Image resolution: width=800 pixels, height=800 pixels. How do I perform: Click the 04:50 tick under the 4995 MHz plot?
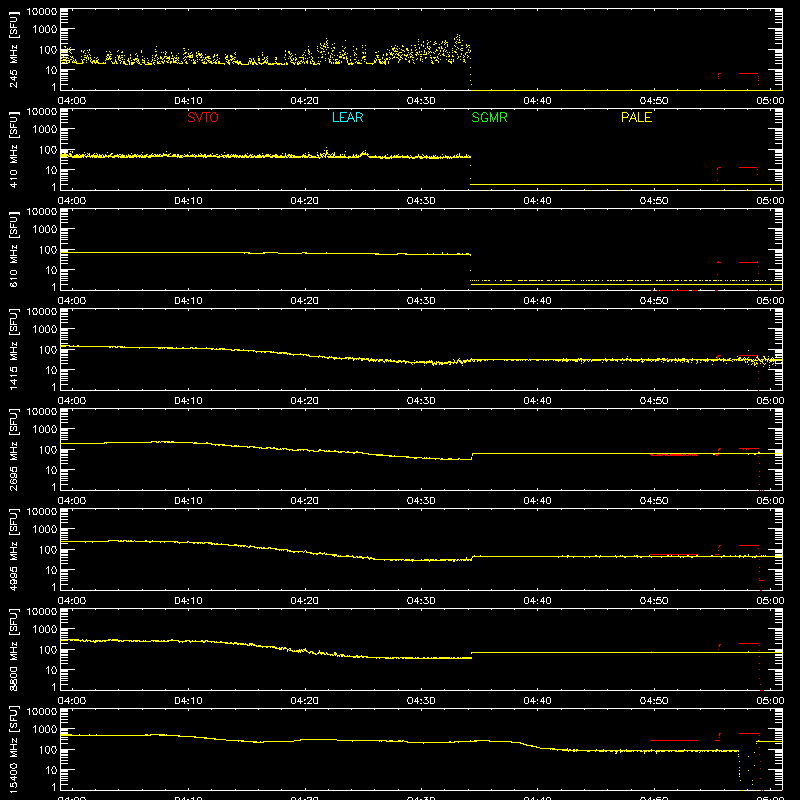(x=654, y=601)
